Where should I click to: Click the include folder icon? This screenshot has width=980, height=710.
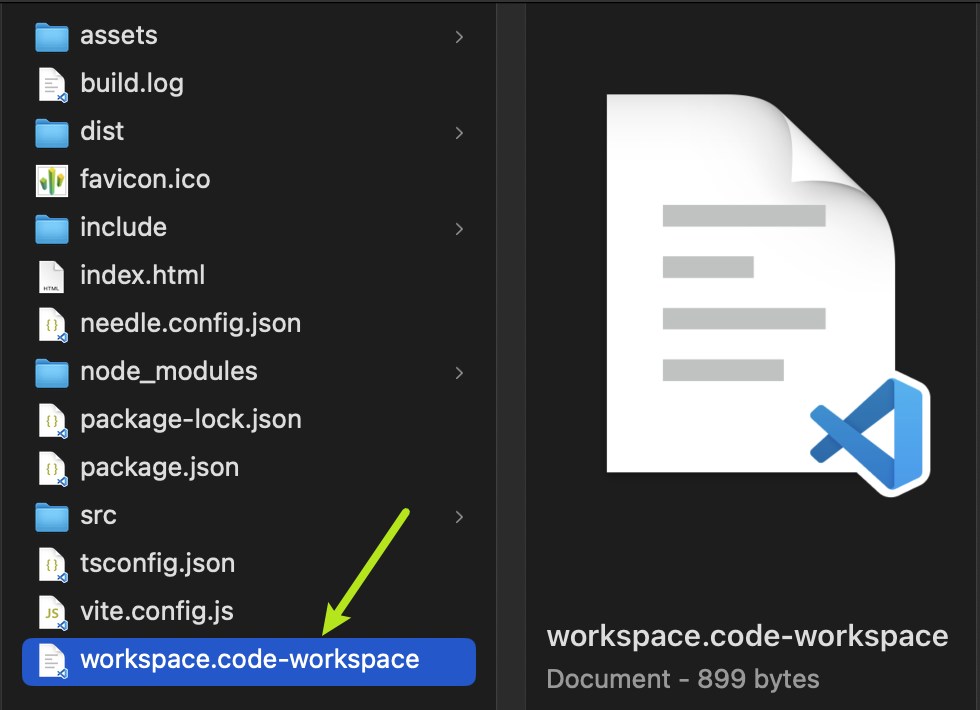click(52, 229)
